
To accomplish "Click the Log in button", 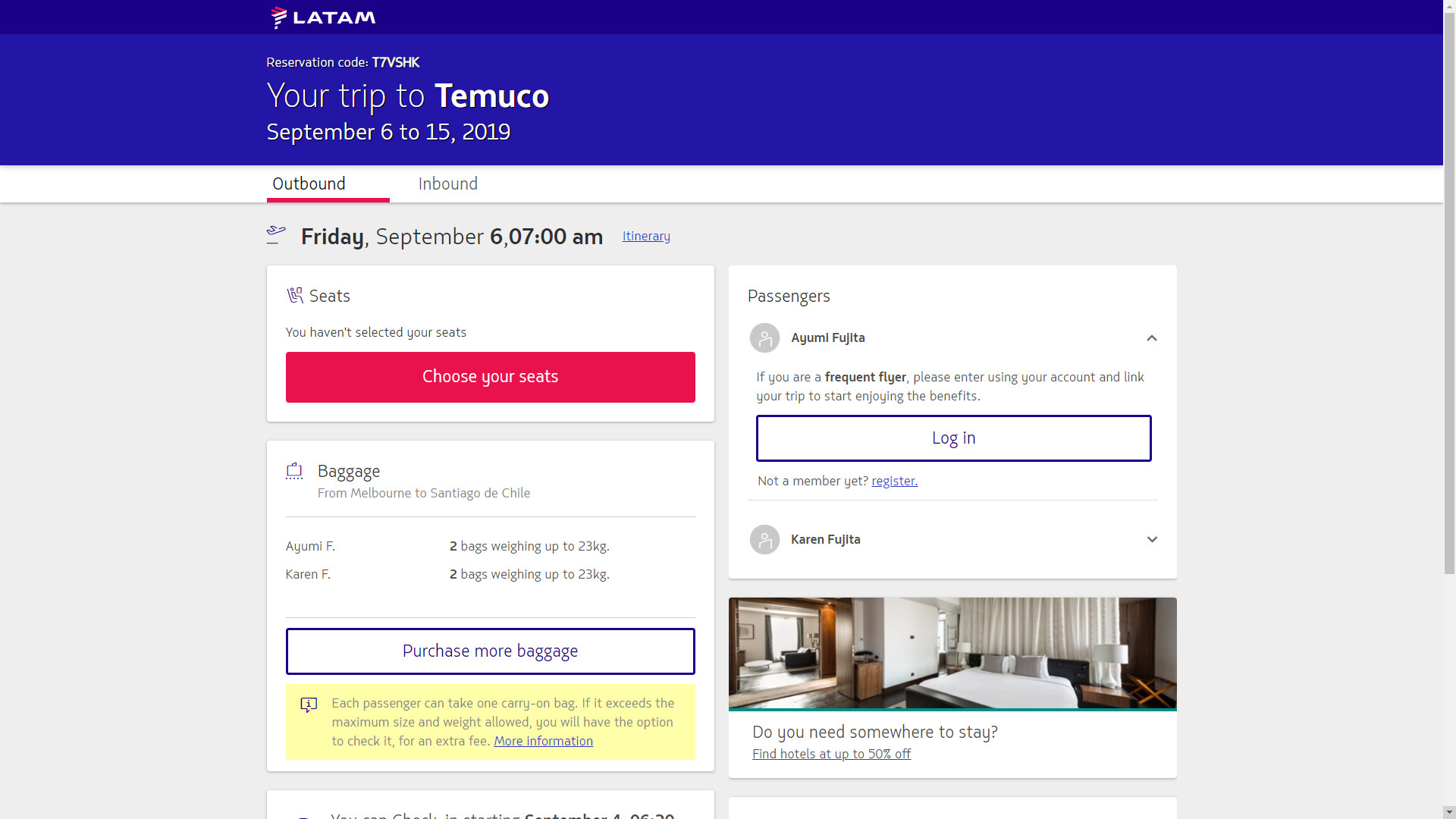I will (x=953, y=438).
